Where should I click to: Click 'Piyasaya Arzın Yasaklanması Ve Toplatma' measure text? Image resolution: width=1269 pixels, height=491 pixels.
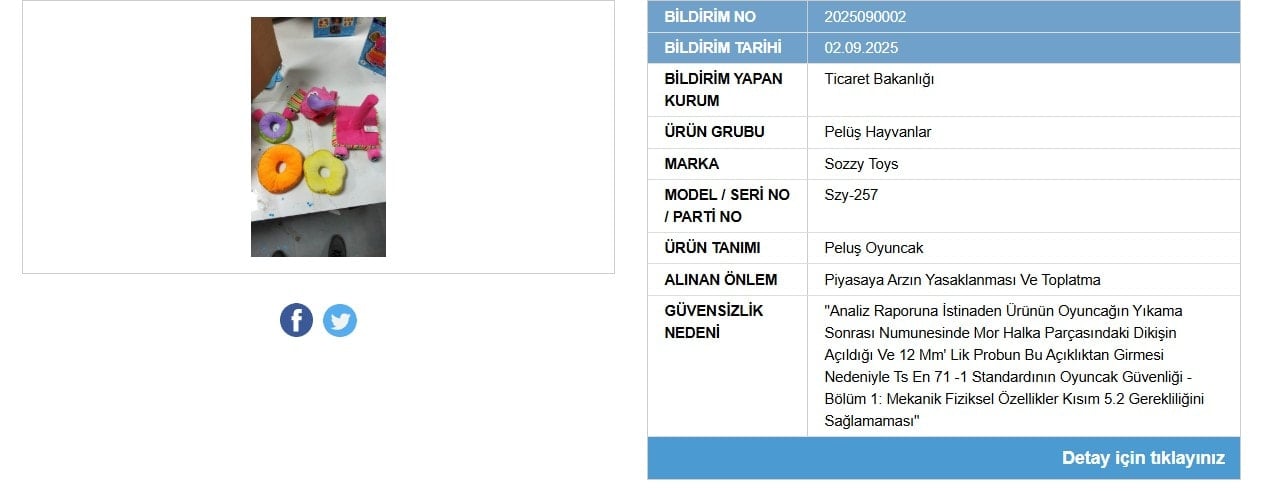pos(962,280)
